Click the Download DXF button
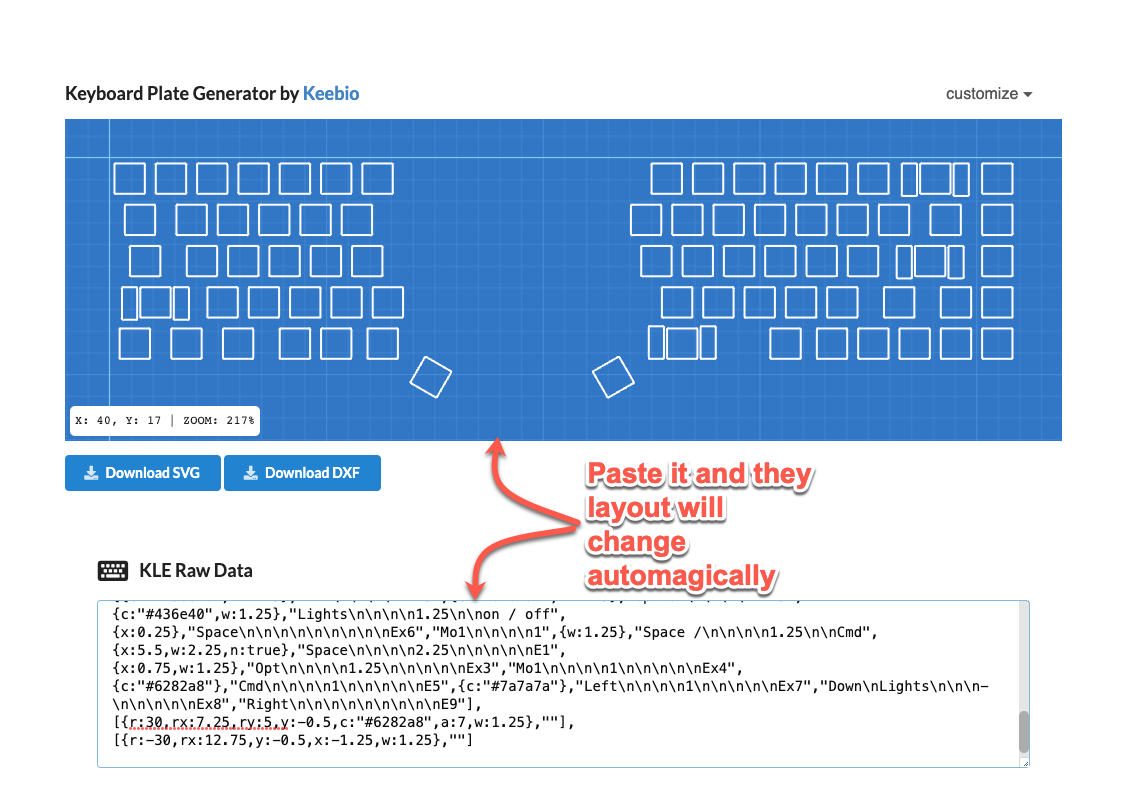This screenshot has height=788, width=1128. point(302,473)
